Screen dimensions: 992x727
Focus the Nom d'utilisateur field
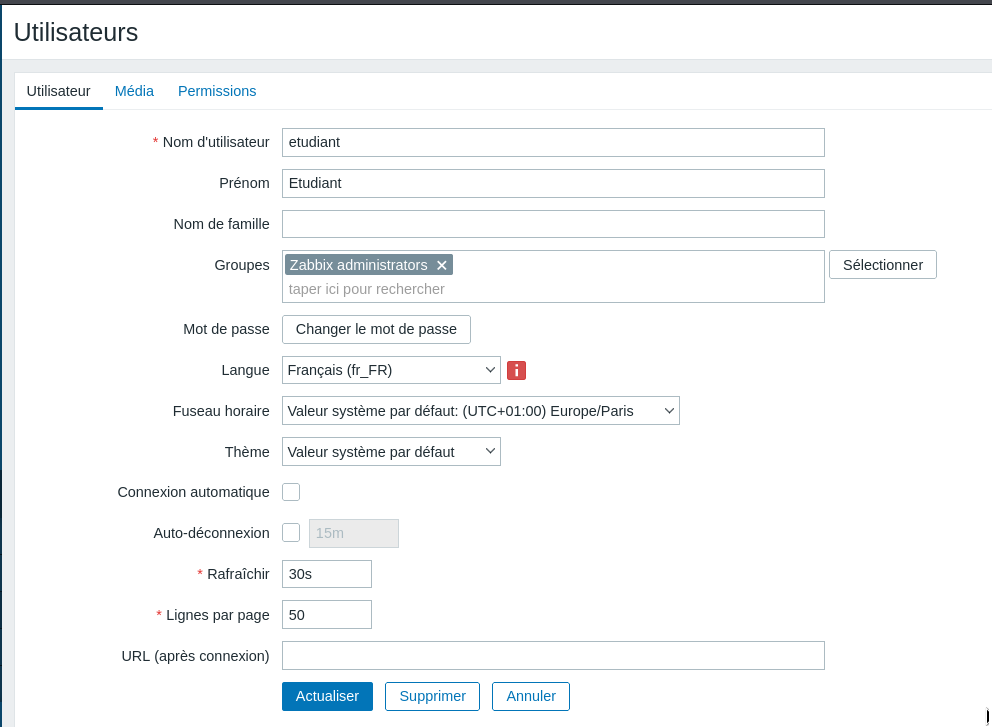pyautogui.click(x=553, y=142)
